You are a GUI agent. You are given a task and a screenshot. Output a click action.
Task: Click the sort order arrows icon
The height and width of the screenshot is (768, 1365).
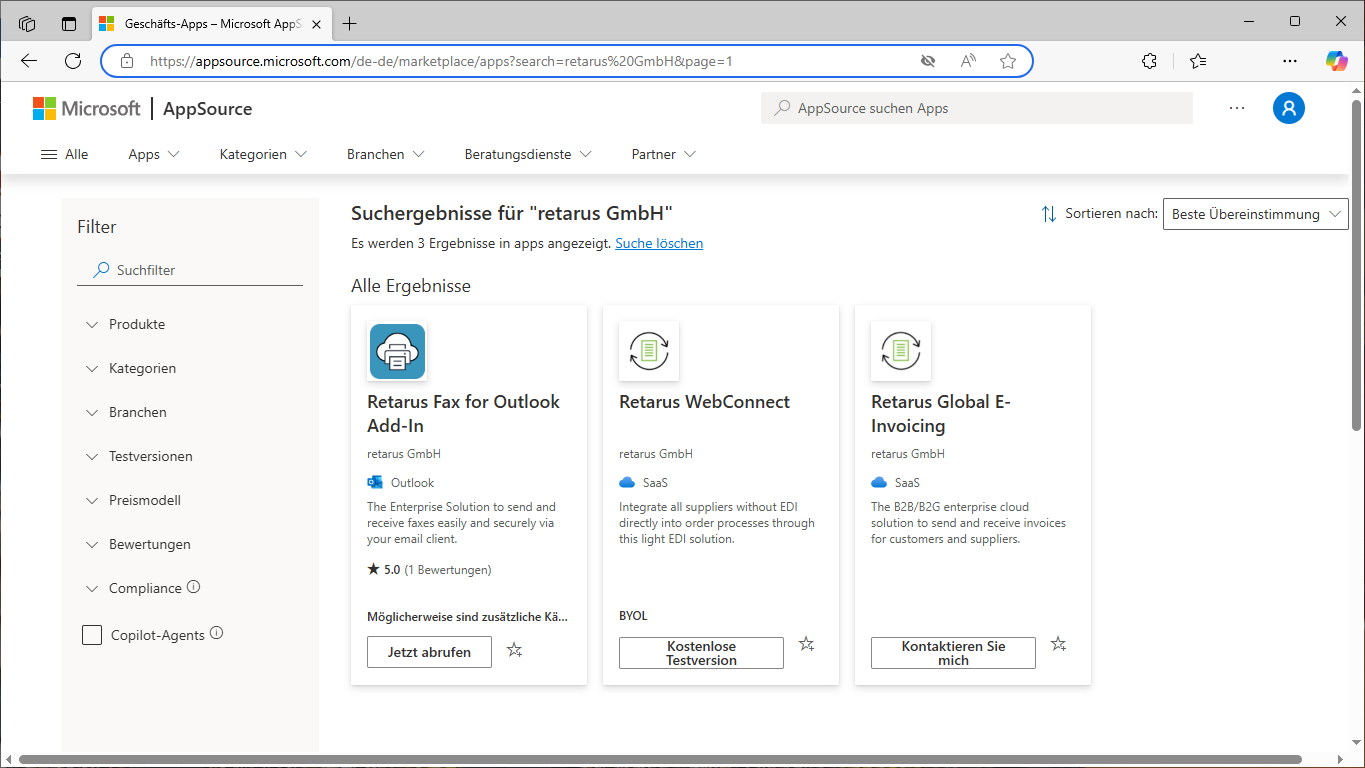pos(1049,214)
